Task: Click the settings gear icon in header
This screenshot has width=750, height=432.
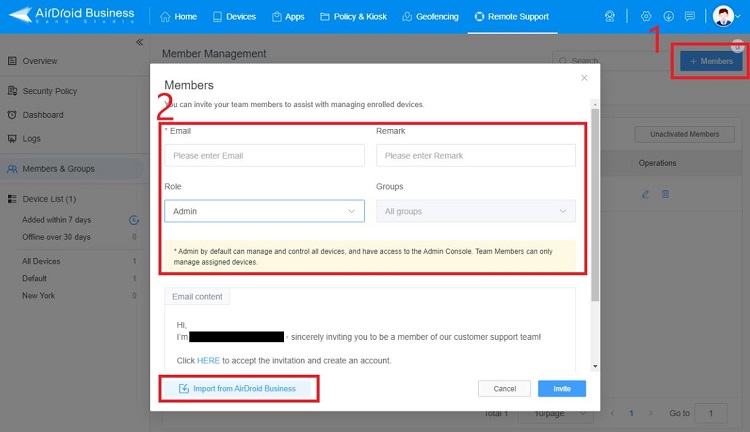Action: [646, 17]
